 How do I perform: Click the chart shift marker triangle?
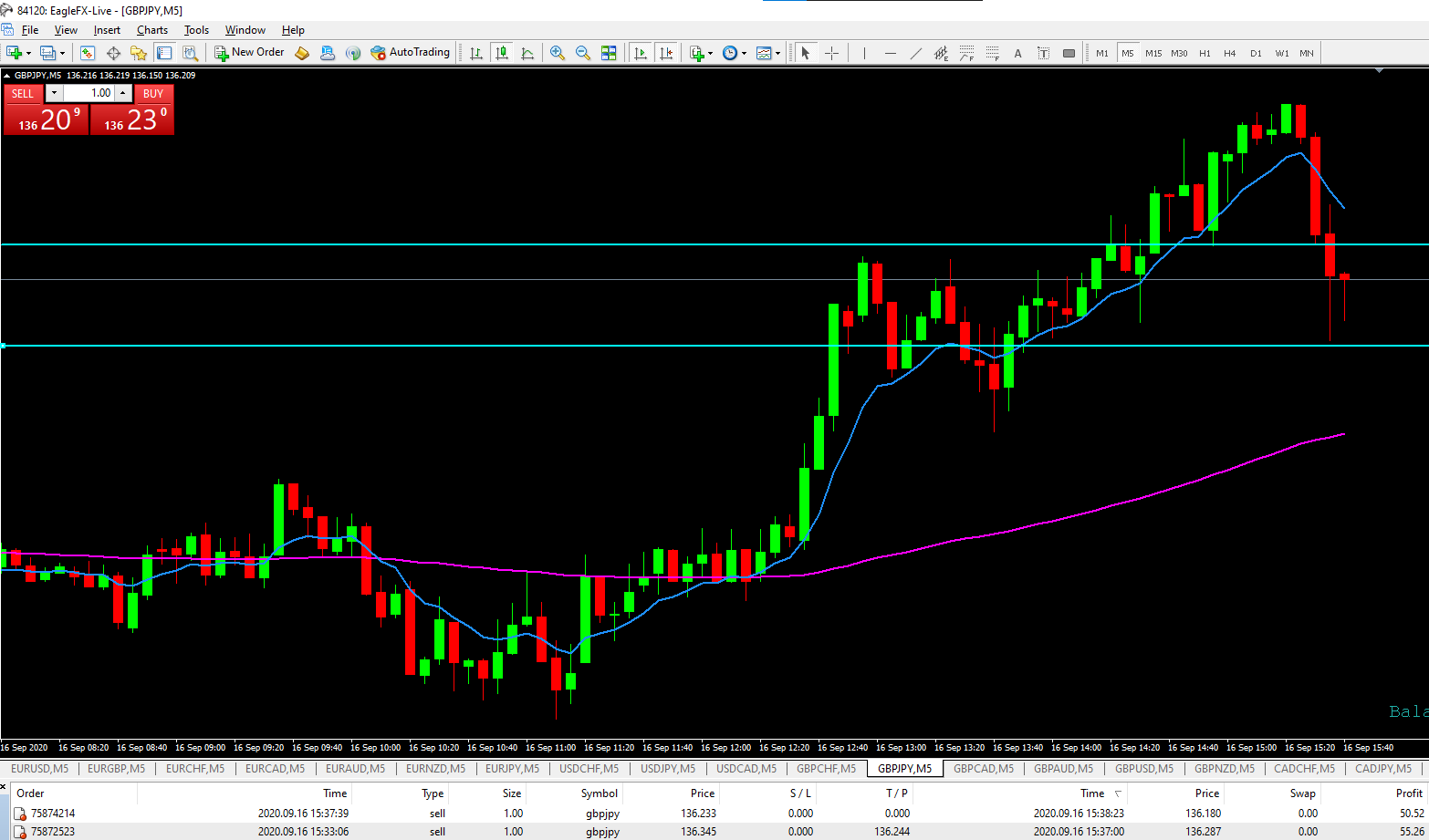pyautogui.click(x=1380, y=70)
